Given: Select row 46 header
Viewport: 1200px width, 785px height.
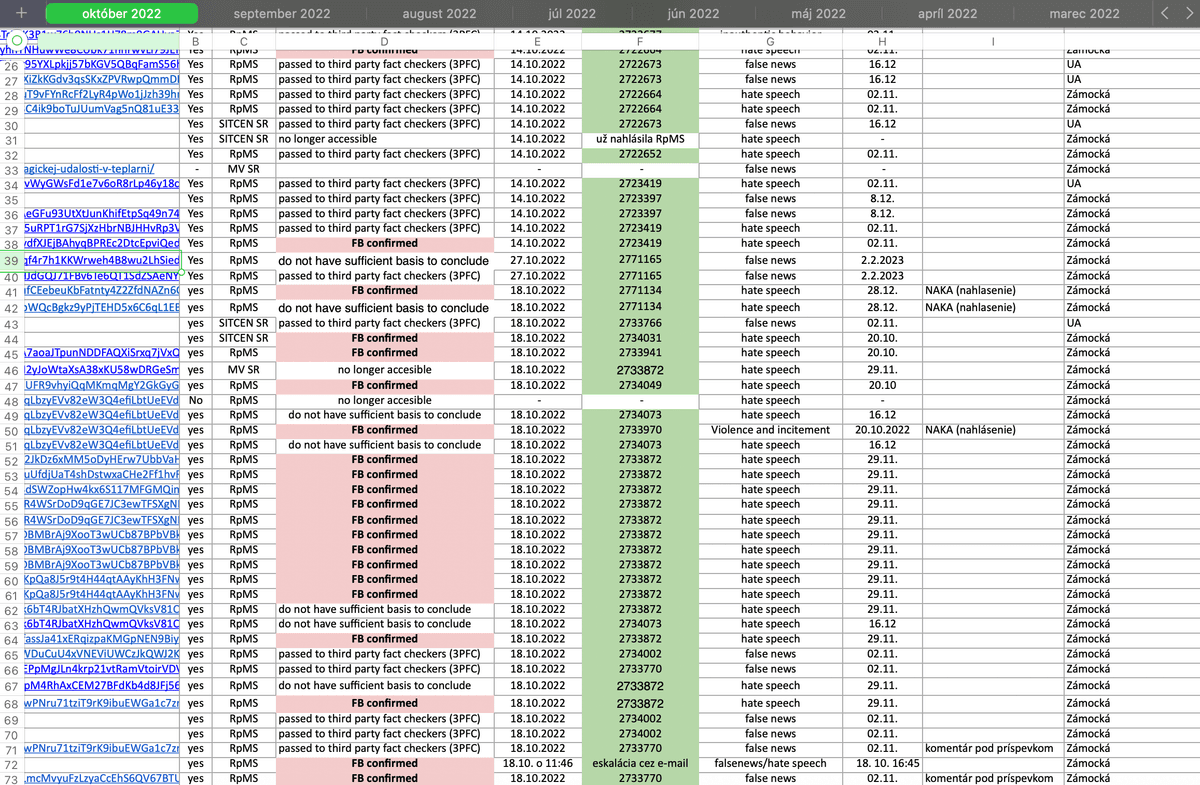Looking at the screenshot, I should pyautogui.click(x=11, y=371).
